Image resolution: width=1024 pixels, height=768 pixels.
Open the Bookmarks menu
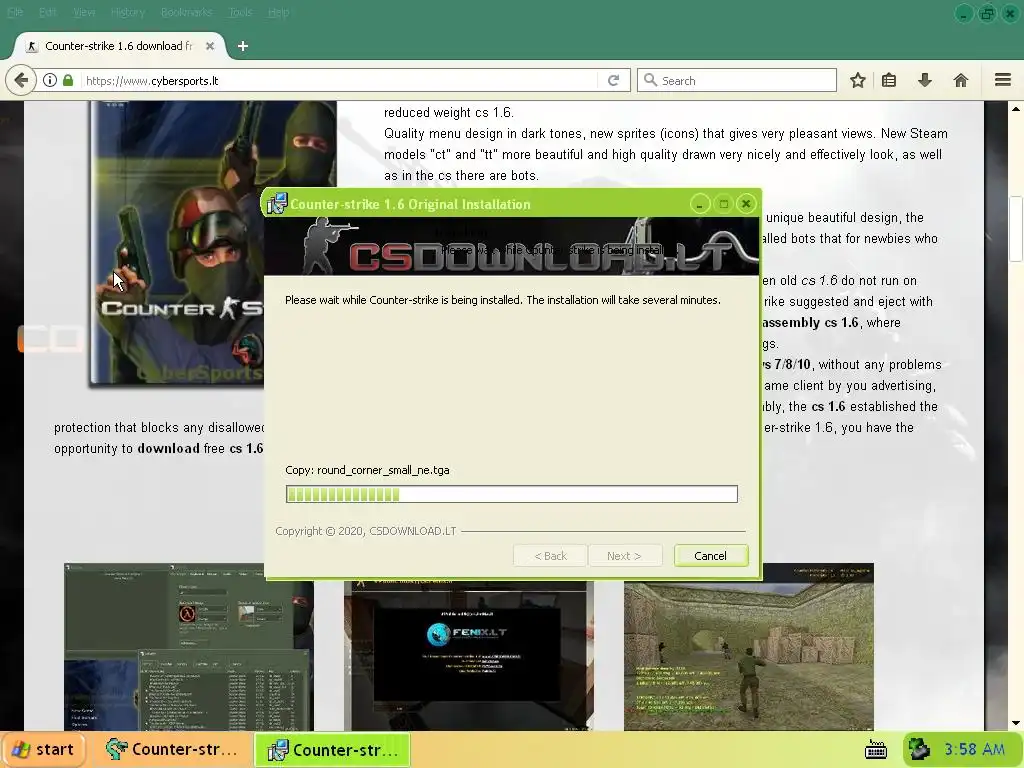tap(187, 12)
